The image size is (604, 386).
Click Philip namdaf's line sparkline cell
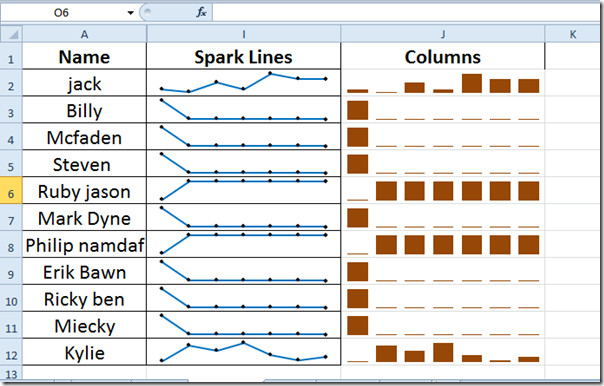click(243, 245)
